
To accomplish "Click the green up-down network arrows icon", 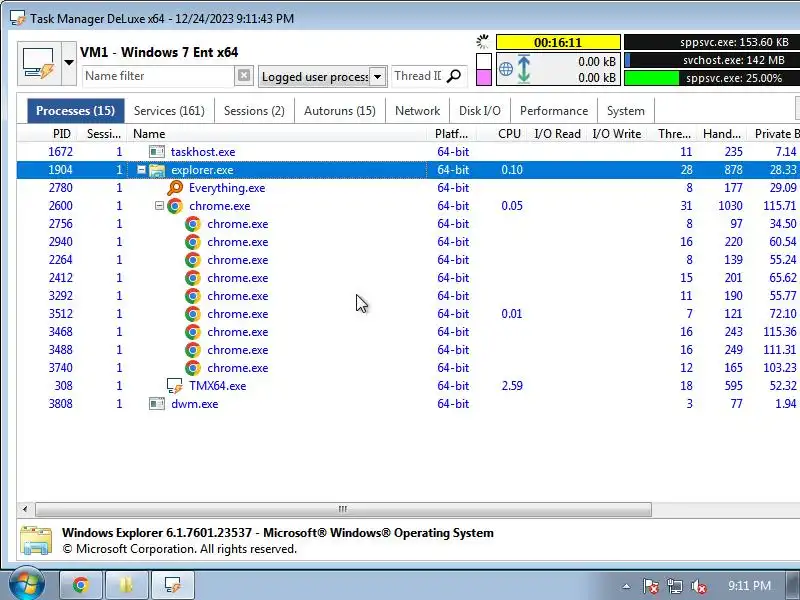I will pos(523,69).
